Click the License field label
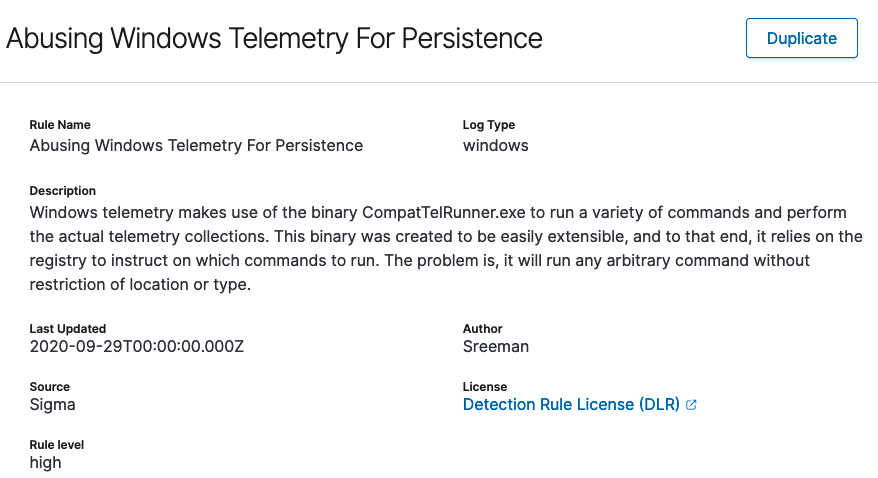878x478 pixels. (485, 387)
